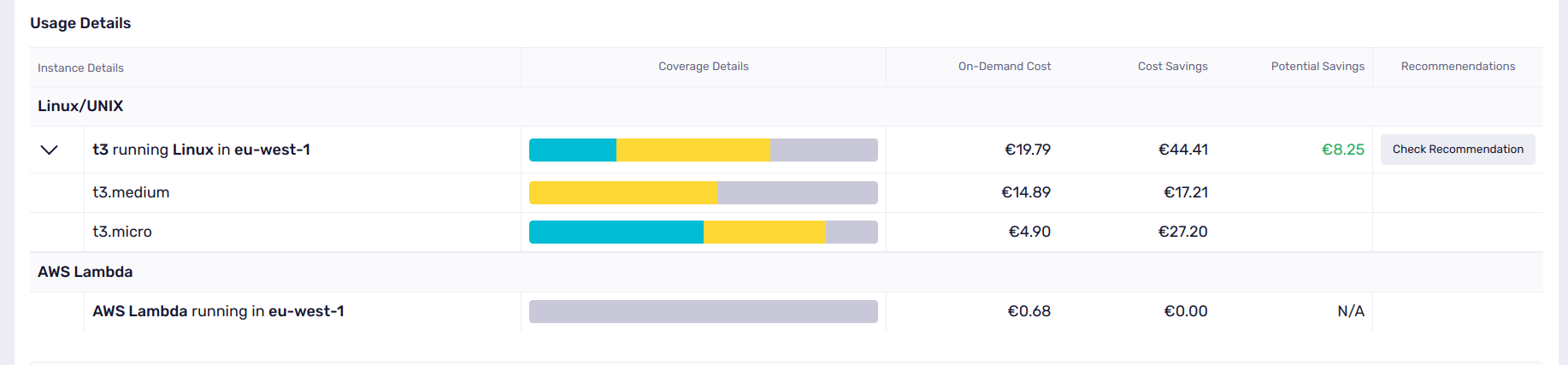Click the Instance Details column header
The image size is (1568, 365).
click(80, 68)
